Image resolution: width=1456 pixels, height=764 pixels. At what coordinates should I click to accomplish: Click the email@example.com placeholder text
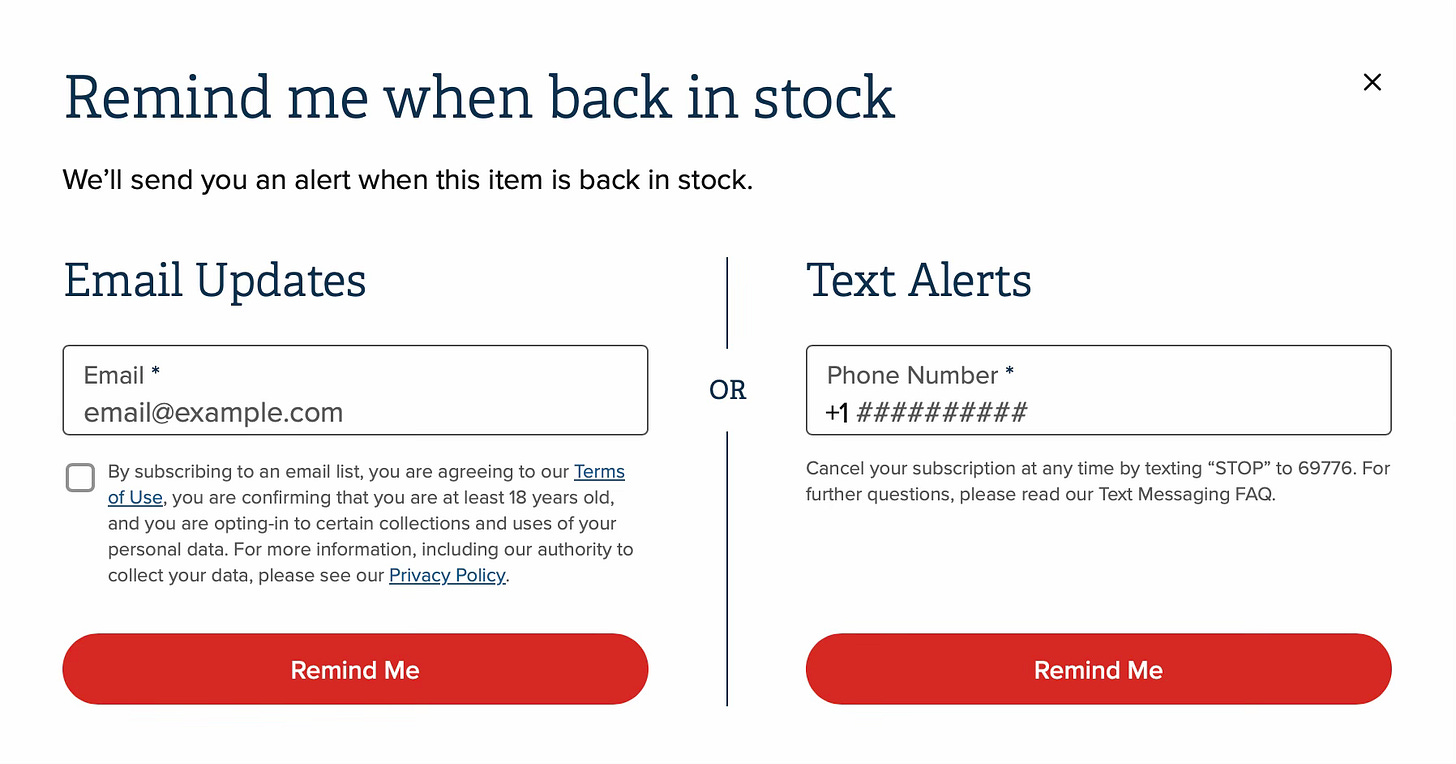point(213,413)
